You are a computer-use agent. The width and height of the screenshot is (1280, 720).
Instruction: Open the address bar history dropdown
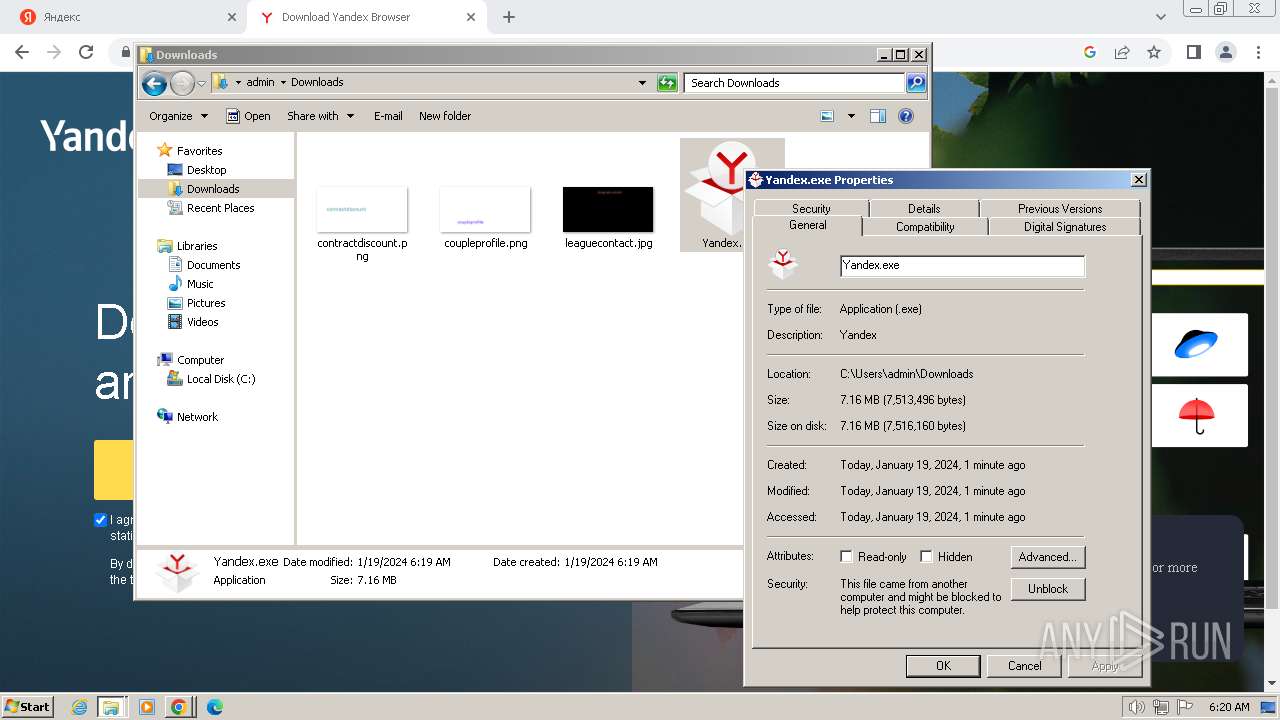(642, 83)
